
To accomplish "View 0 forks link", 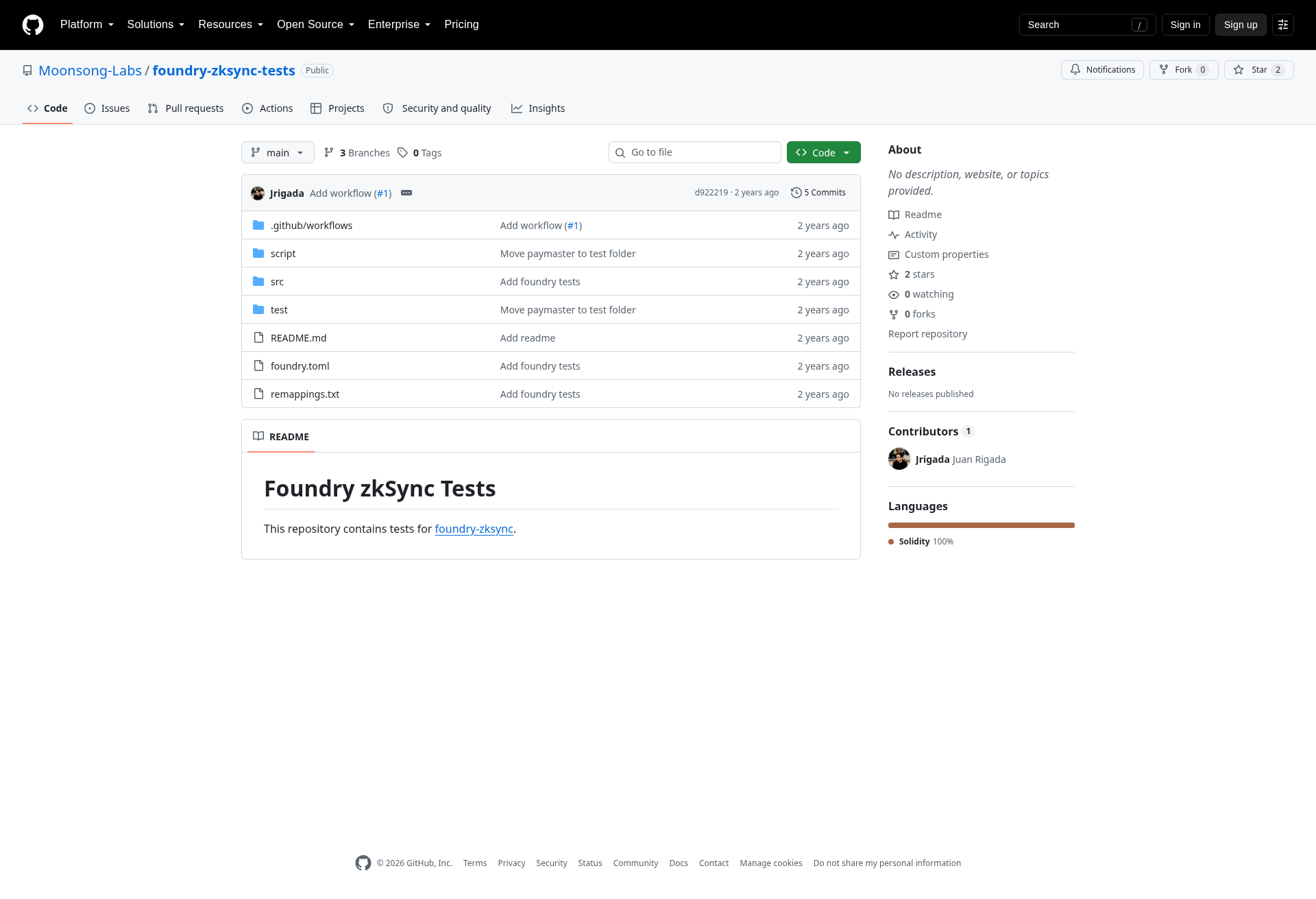I will click(912, 314).
